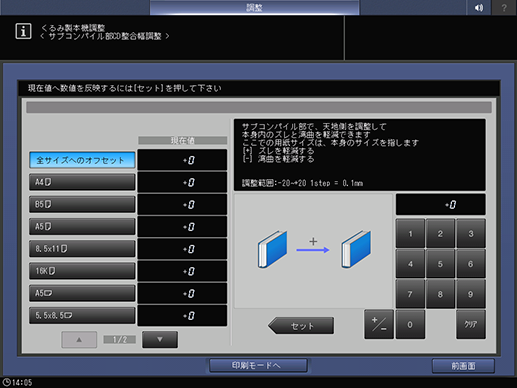
Task: Click the current value next to 16K
Action: click(182, 271)
